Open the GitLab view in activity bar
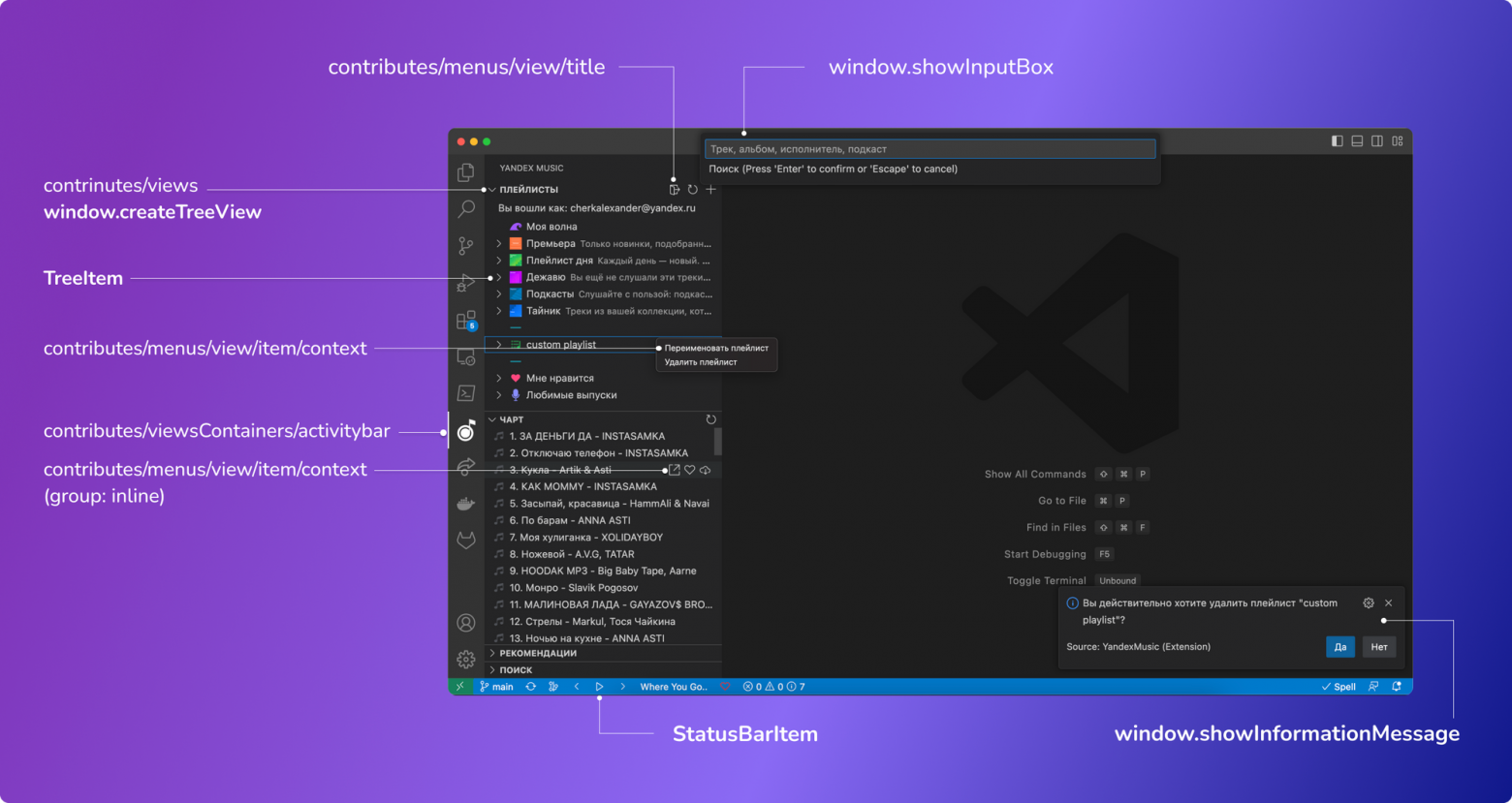 tap(466, 540)
